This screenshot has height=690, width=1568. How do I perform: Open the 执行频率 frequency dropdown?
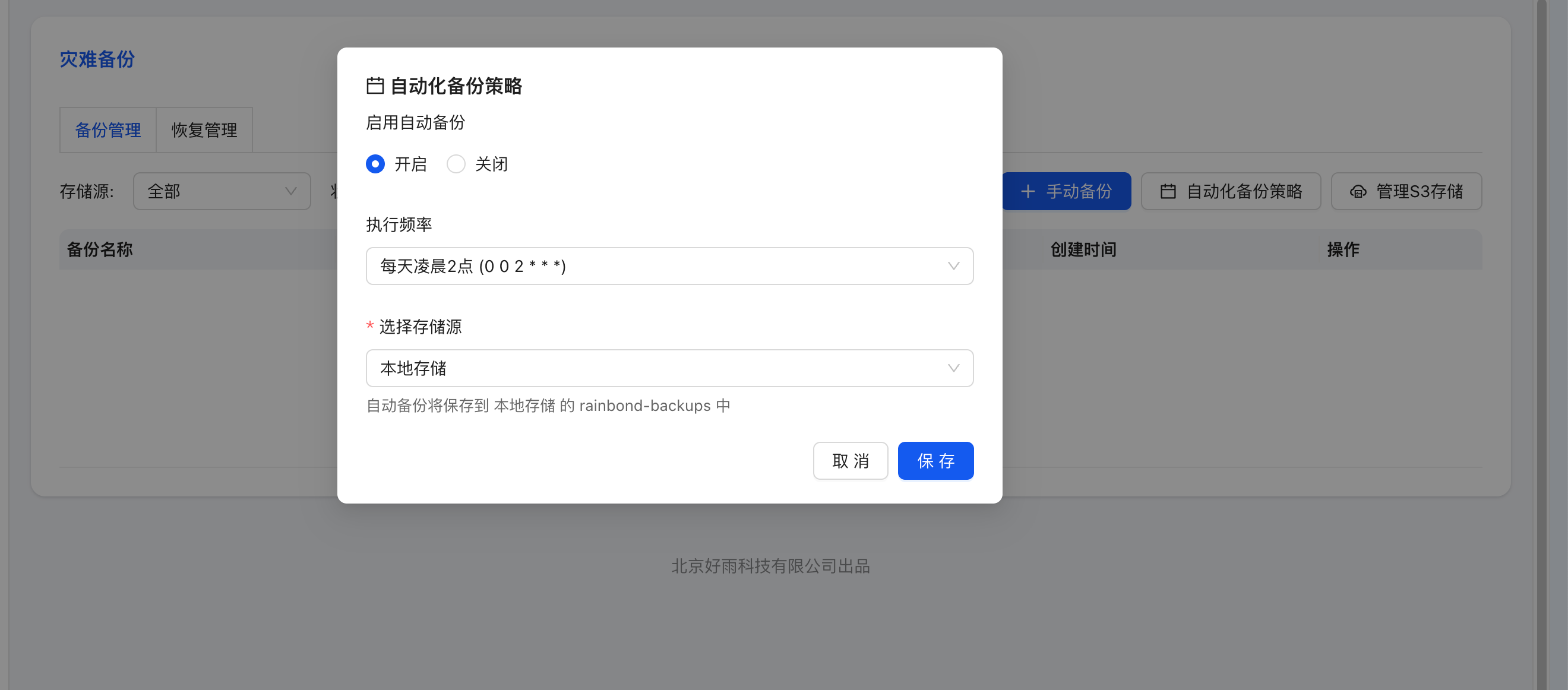[669, 266]
